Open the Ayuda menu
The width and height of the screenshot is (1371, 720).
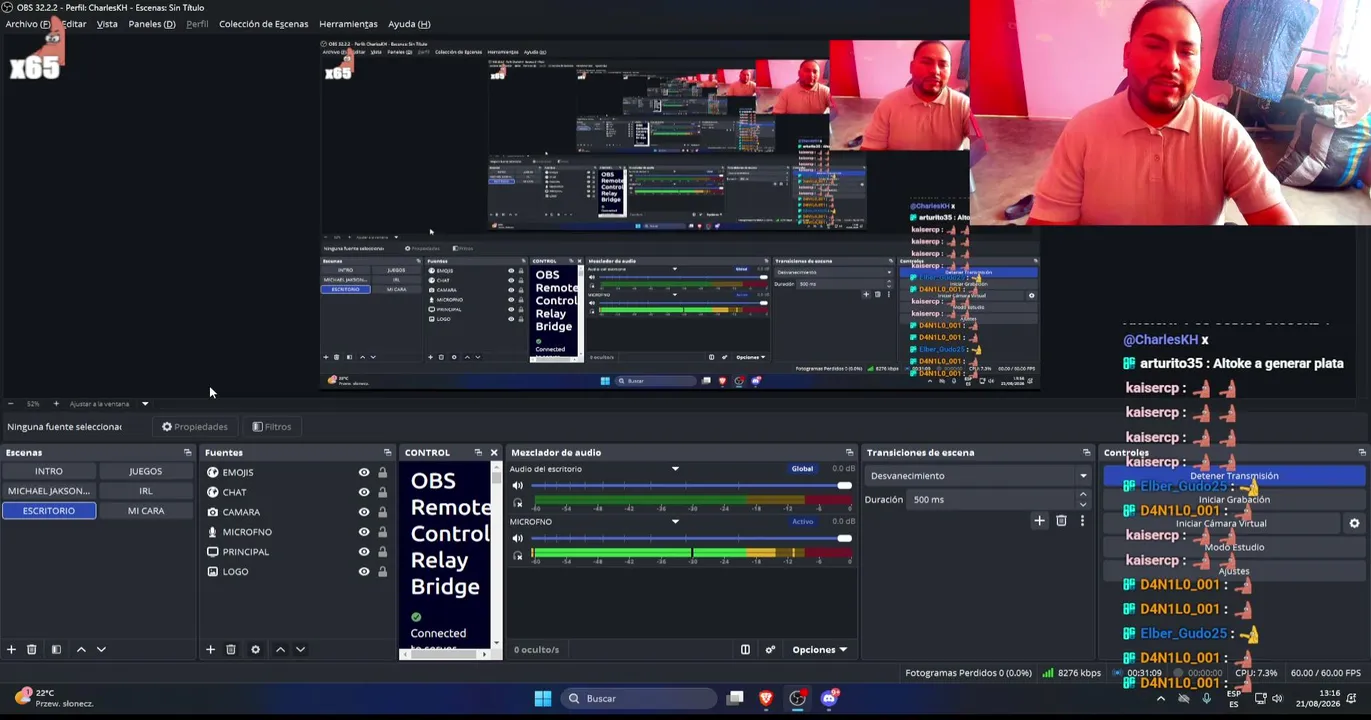(409, 24)
